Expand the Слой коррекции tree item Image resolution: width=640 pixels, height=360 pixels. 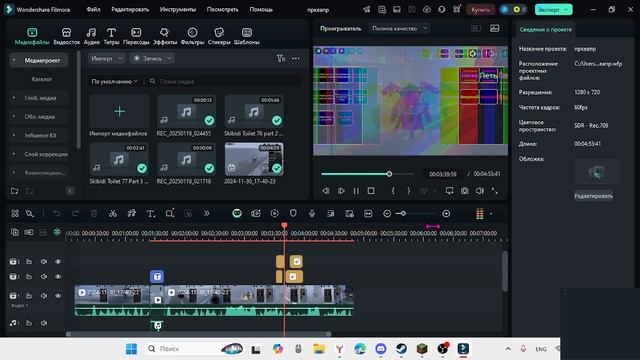click(13, 154)
